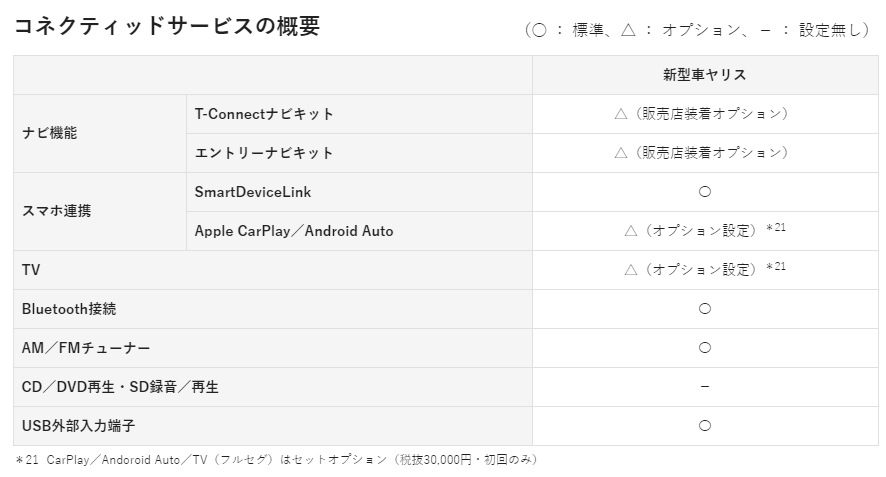Click the Apple CarPlay／Android Auto label

click(x=294, y=231)
